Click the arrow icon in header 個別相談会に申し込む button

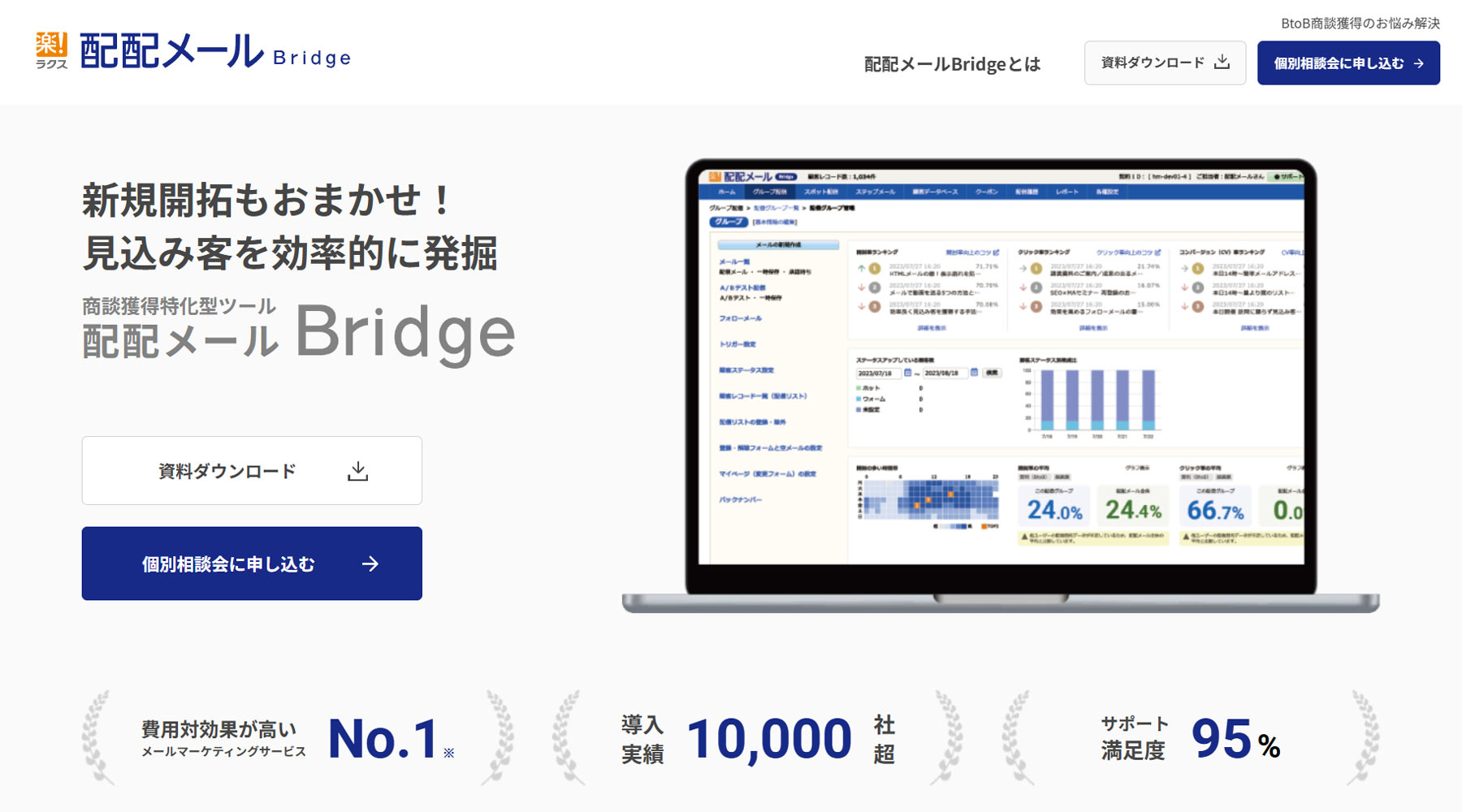coord(1418,63)
